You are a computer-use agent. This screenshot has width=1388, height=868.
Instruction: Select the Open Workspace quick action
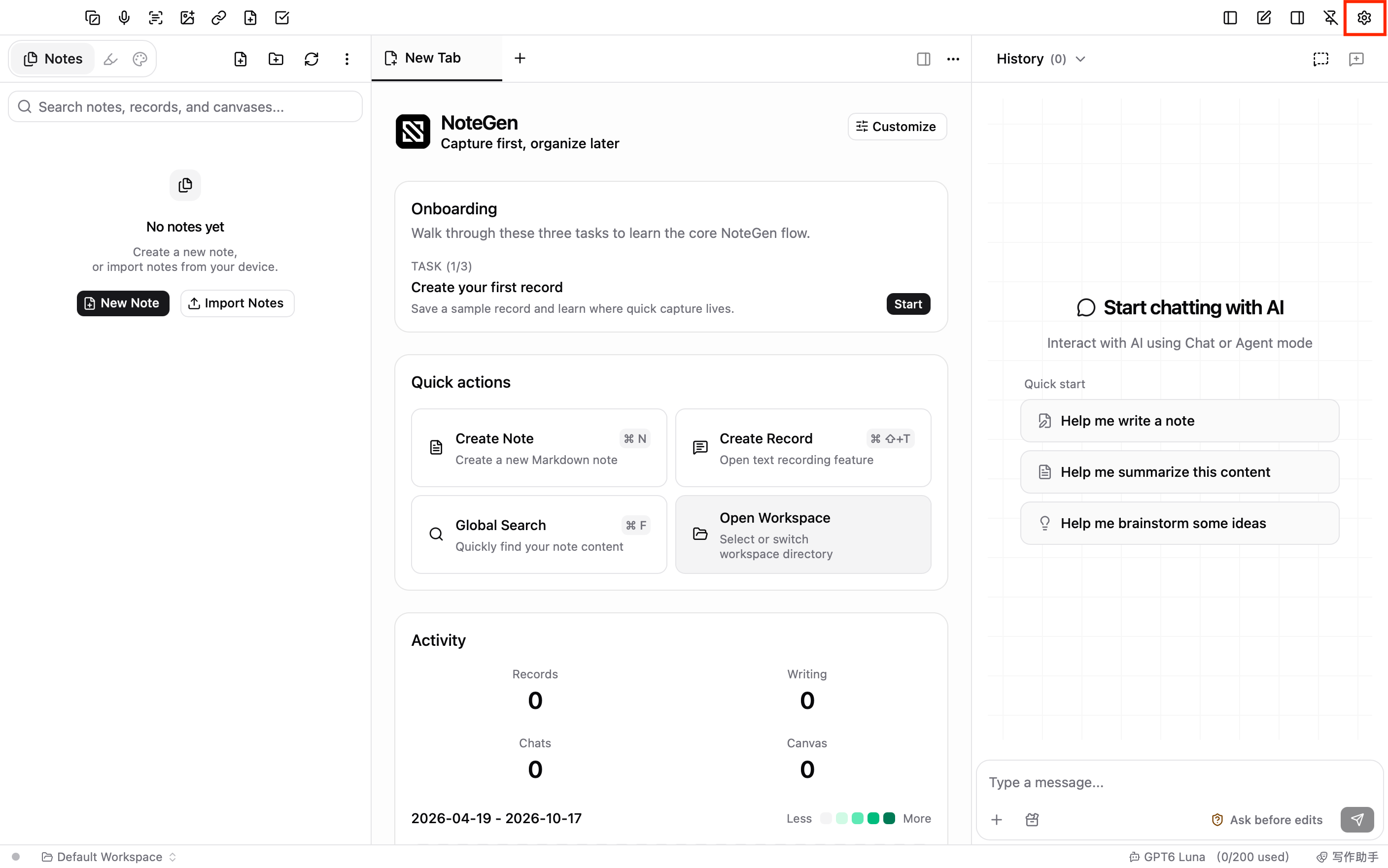pyautogui.click(x=803, y=534)
